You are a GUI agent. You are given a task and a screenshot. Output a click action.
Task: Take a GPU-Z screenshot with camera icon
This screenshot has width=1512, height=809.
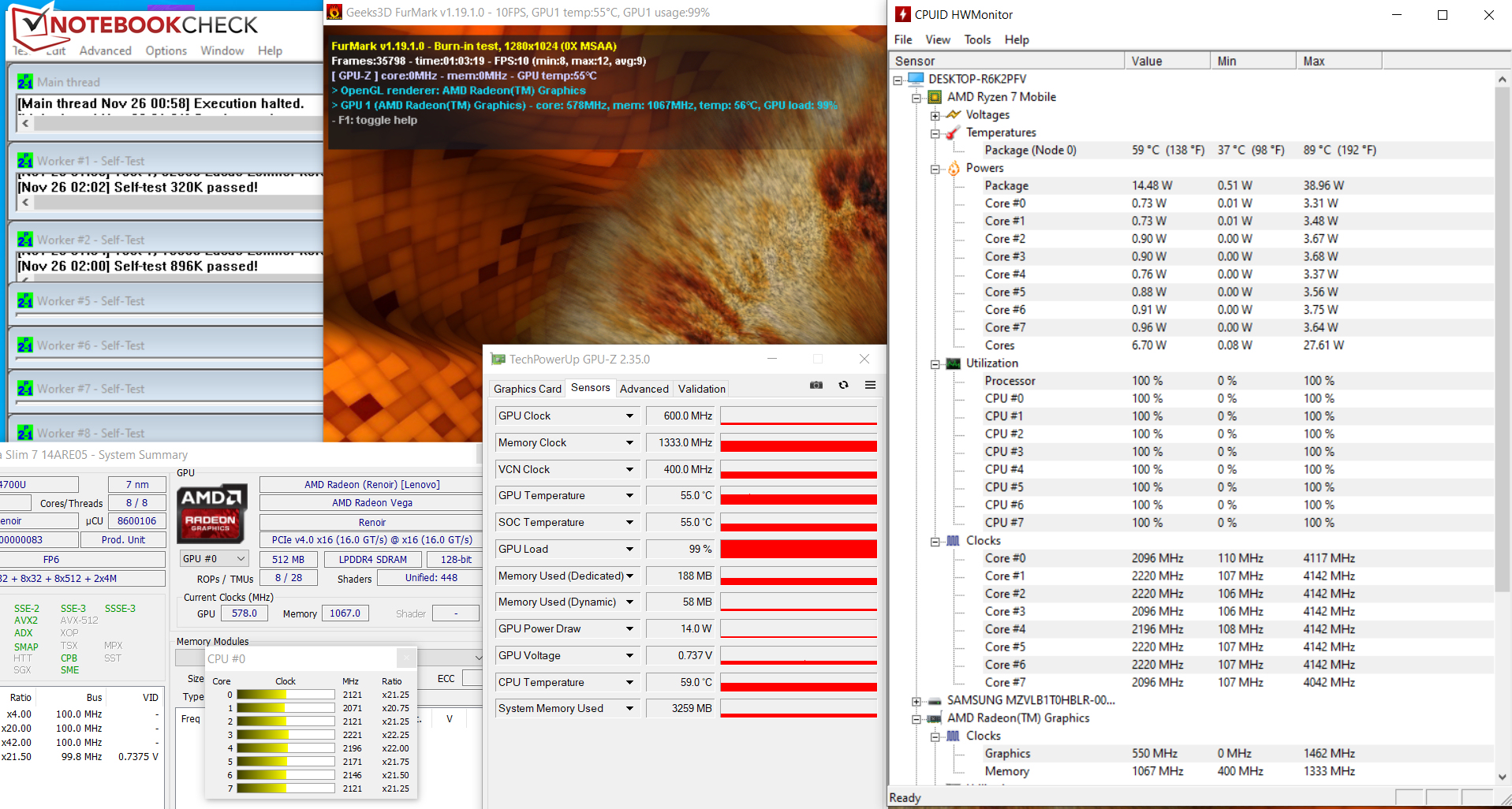[x=816, y=385]
